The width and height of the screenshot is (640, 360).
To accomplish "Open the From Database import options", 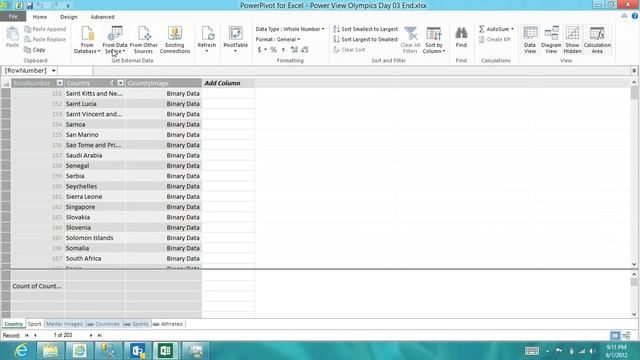I will 87,40.
